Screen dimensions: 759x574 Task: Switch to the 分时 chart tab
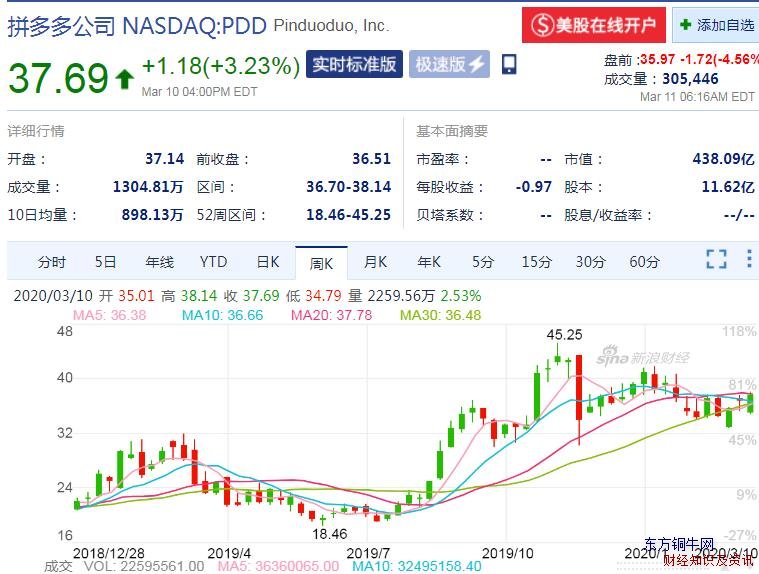tap(52, 262)
